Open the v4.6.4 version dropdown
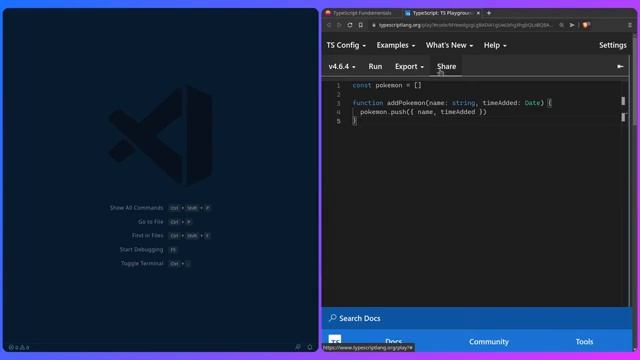The image size is (640, 360). (342, 67)
